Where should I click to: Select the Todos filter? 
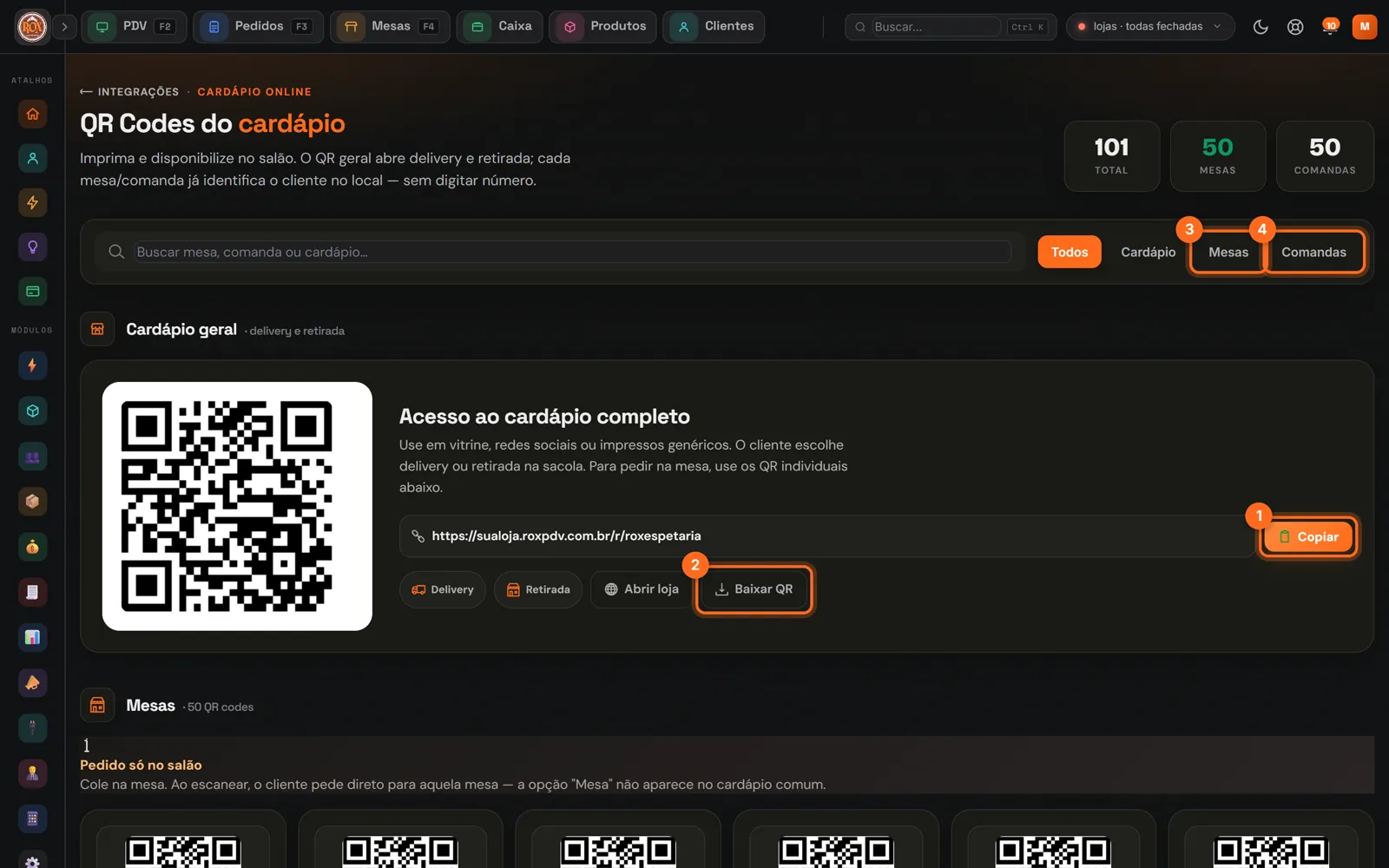click(x=1070, y=252)
